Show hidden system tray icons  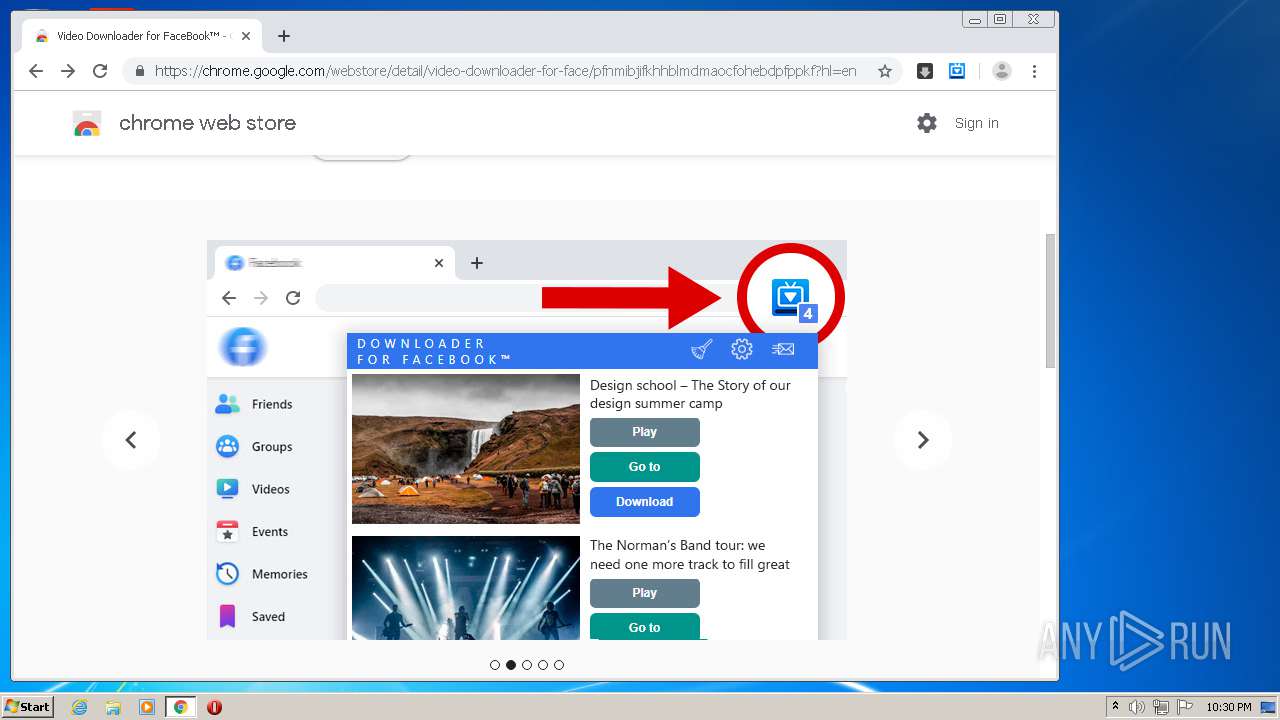pos(1115,707)
